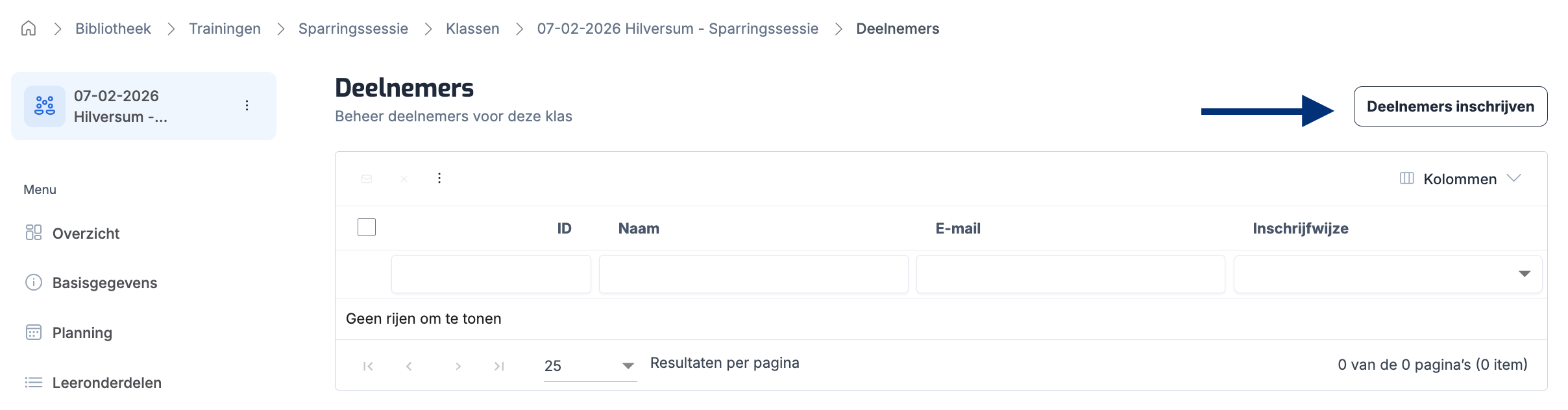
Task: Go to the last page of results
Action: point(499,366)
